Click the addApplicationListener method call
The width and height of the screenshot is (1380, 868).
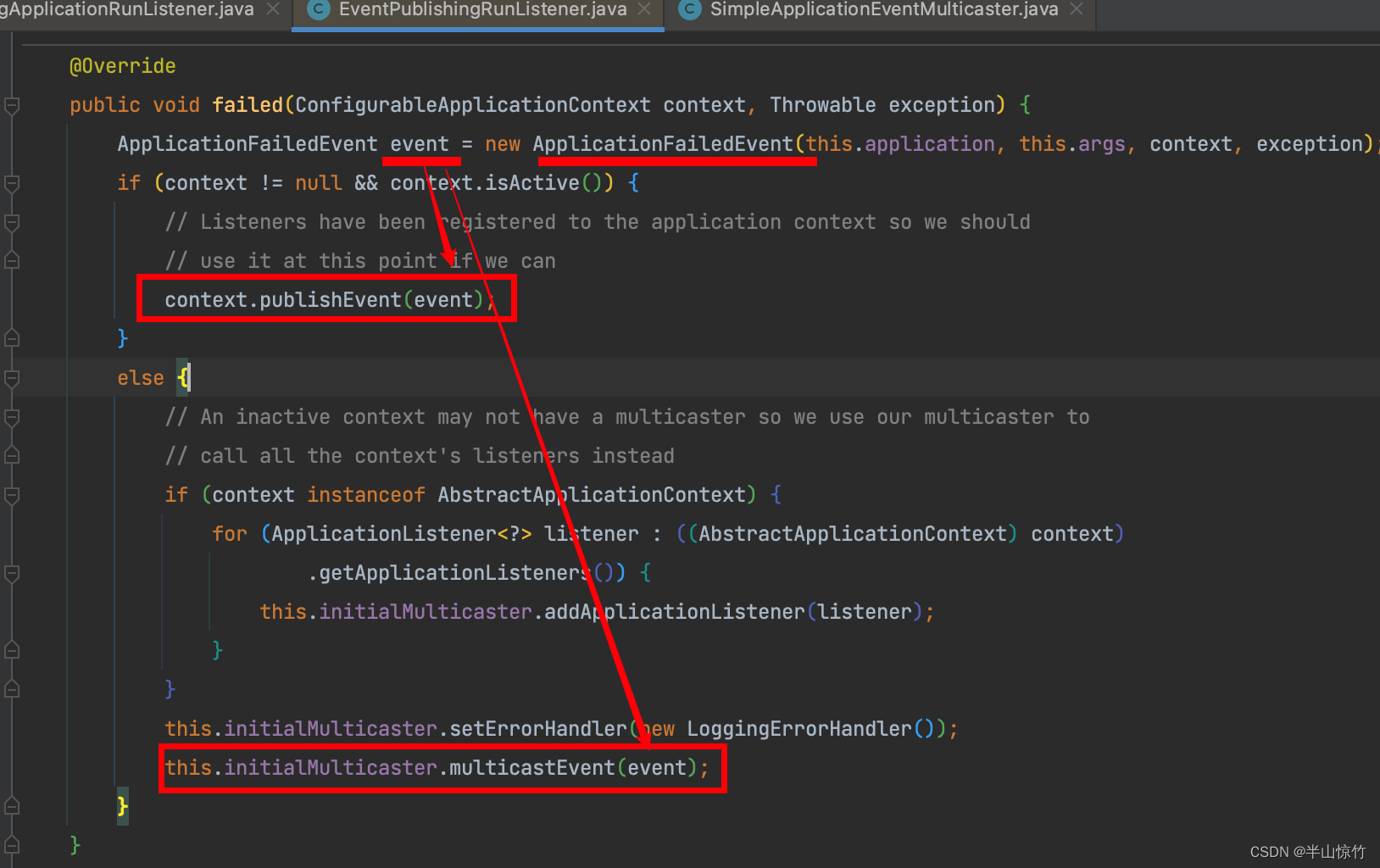click(675, 612)
